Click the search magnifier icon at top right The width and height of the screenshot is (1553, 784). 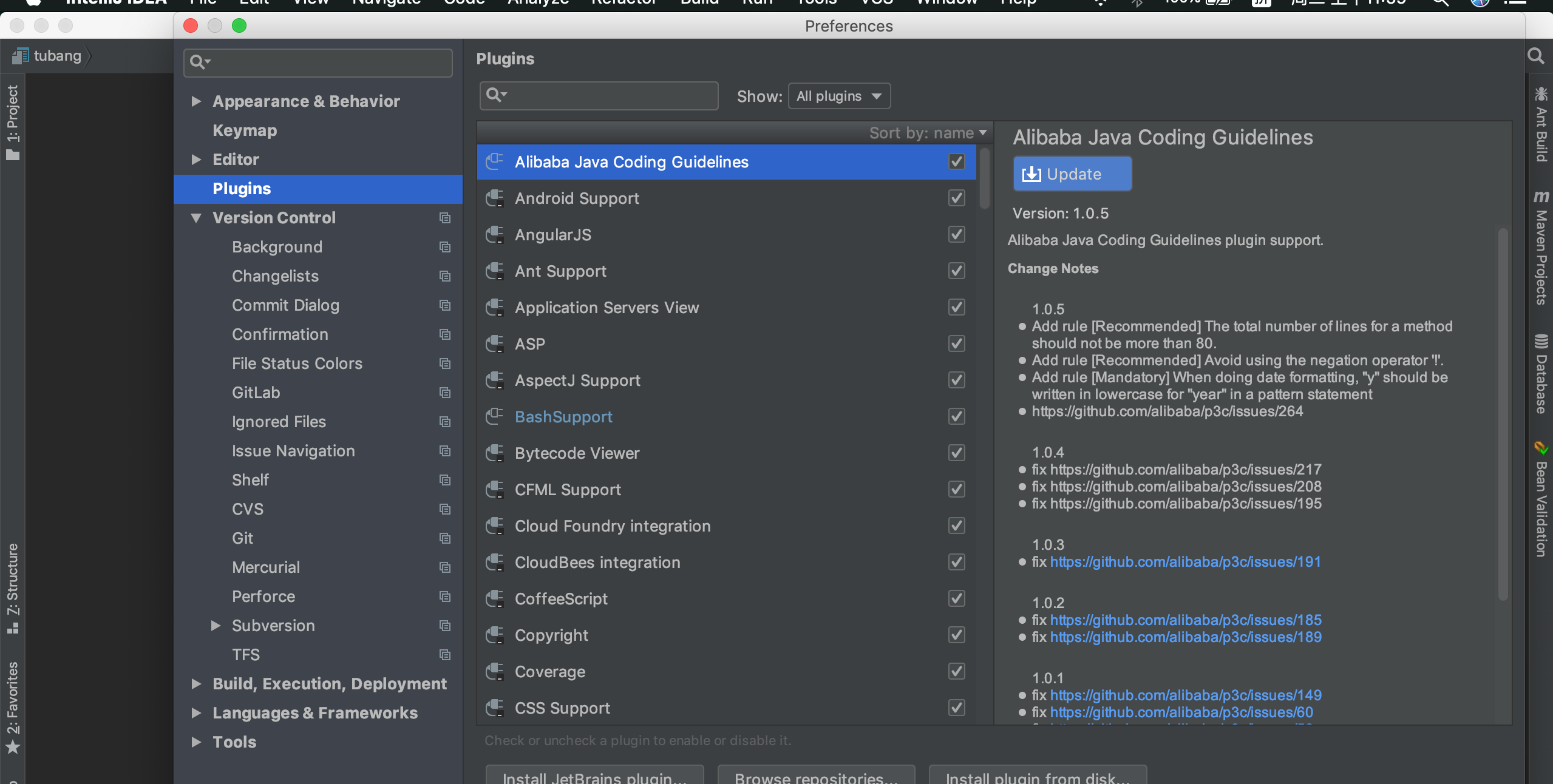[1536, 56]
